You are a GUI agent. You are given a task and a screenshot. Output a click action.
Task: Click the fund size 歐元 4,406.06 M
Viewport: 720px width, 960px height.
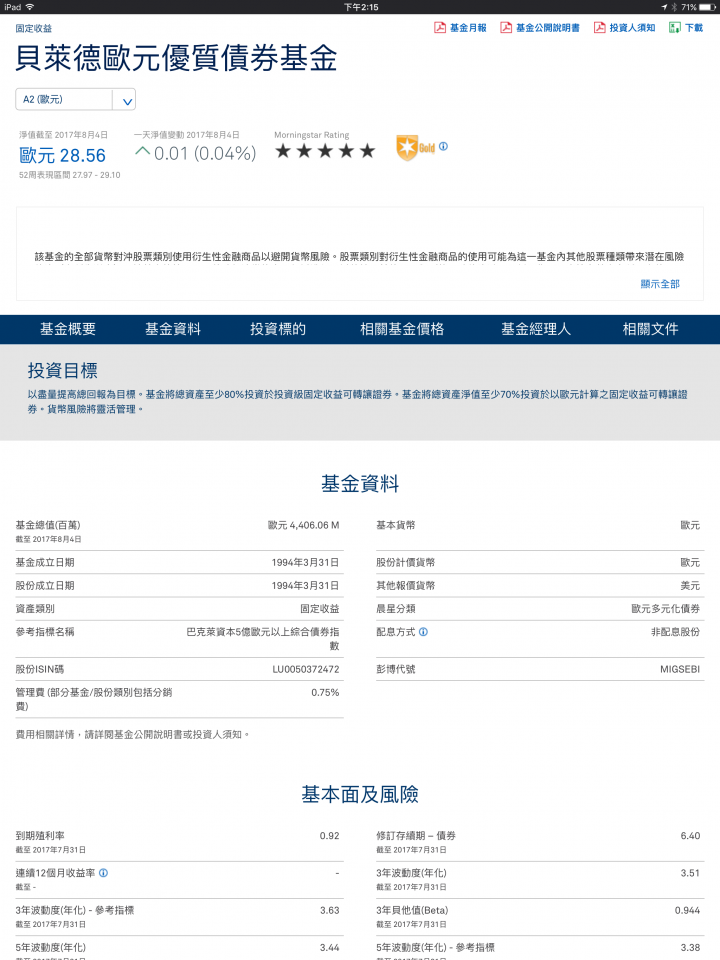(304, 525)
